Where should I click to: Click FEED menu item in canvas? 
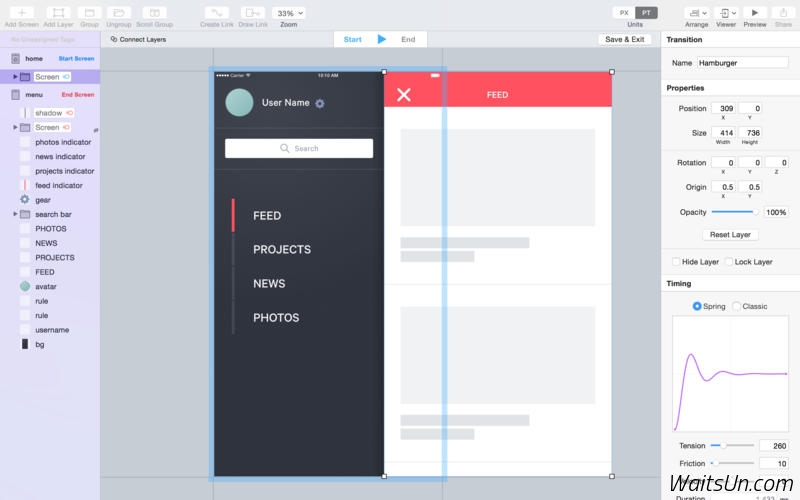click(x=267, y=216)
